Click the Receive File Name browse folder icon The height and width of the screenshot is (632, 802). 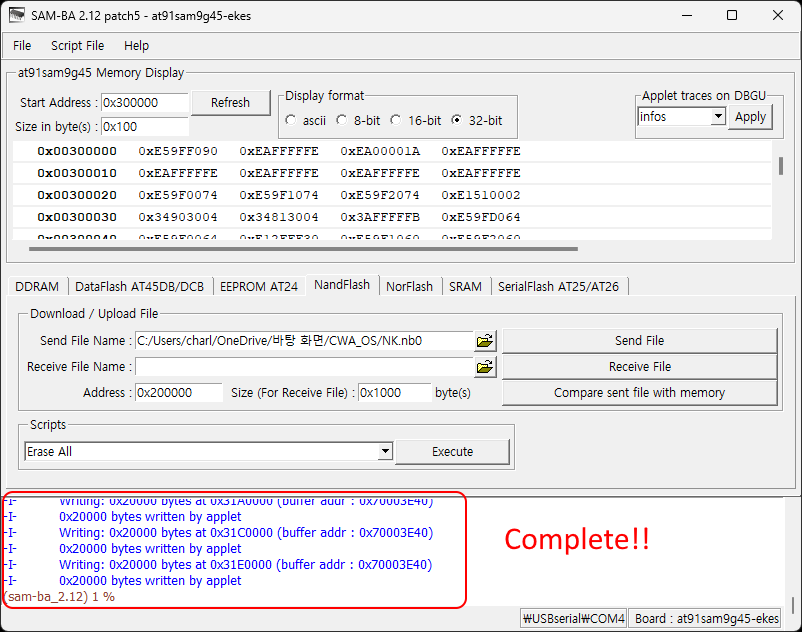click(486, 367)
